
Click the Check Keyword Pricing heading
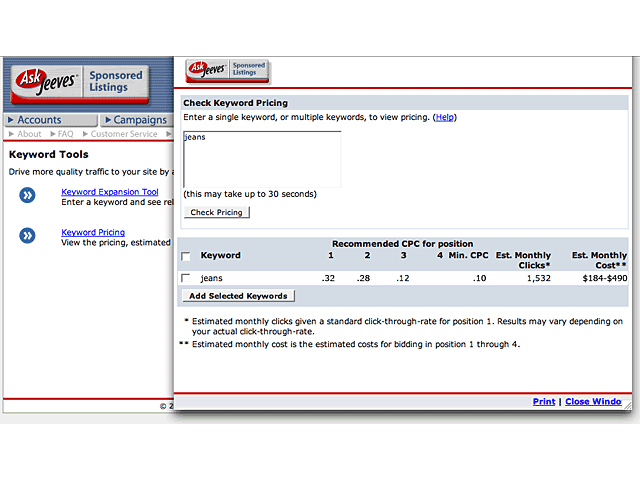(x=236, y=103)
